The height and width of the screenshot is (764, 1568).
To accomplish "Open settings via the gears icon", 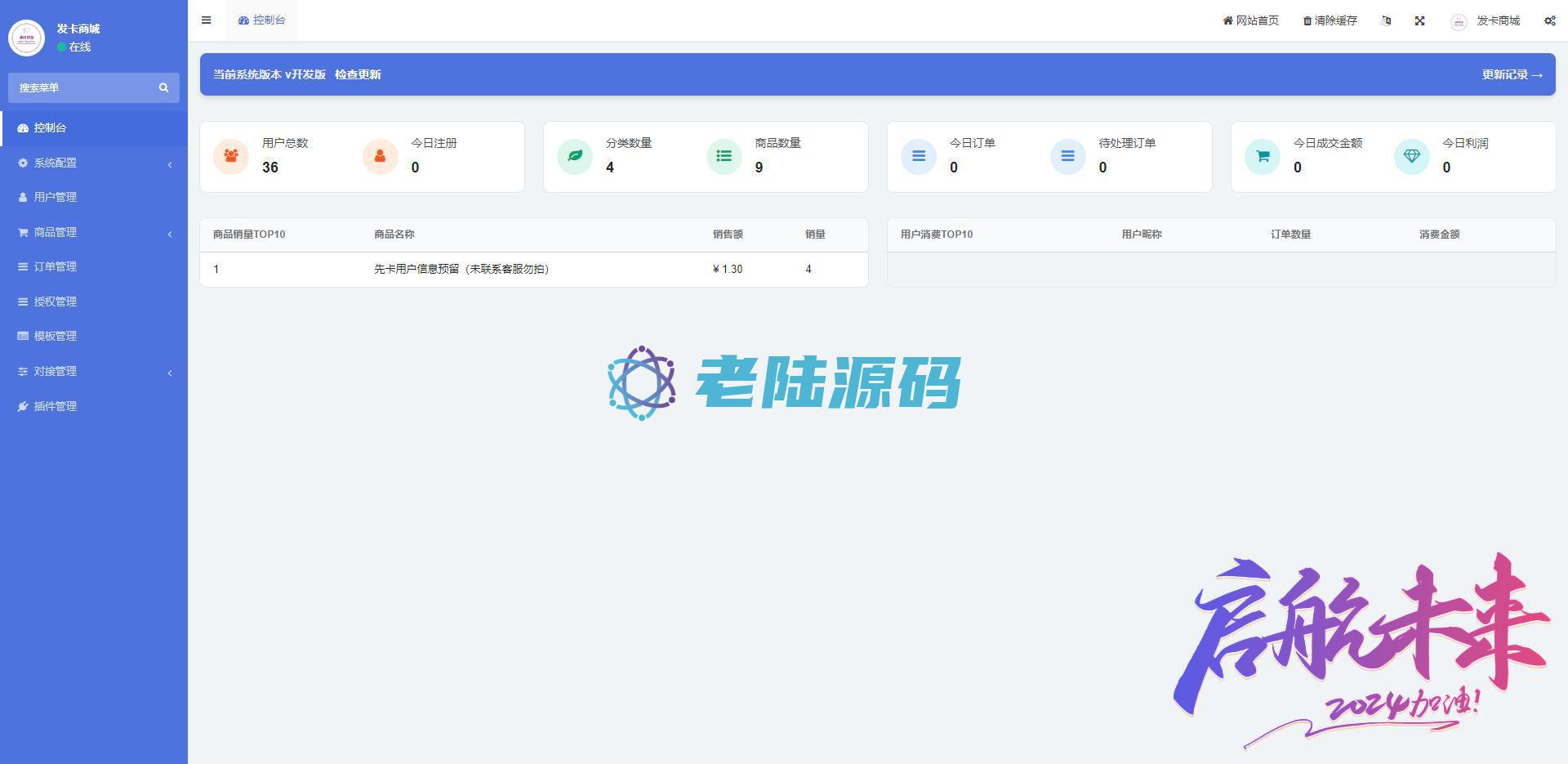I will point(1549,20).
